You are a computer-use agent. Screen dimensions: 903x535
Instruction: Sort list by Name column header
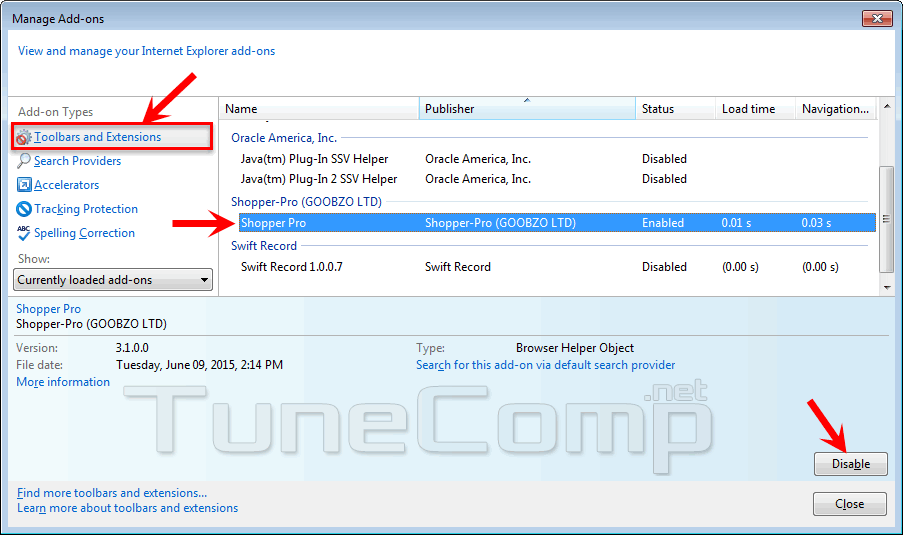click(319, 109)
